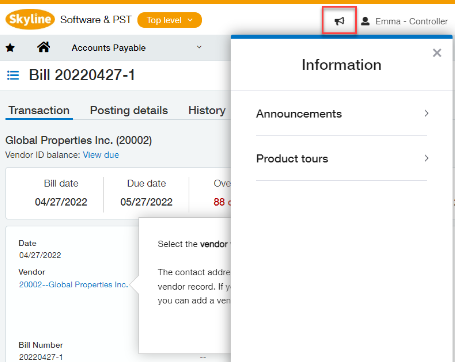Click the megaphone announcements icon
455x362 pixels.
tap(339, 21)
